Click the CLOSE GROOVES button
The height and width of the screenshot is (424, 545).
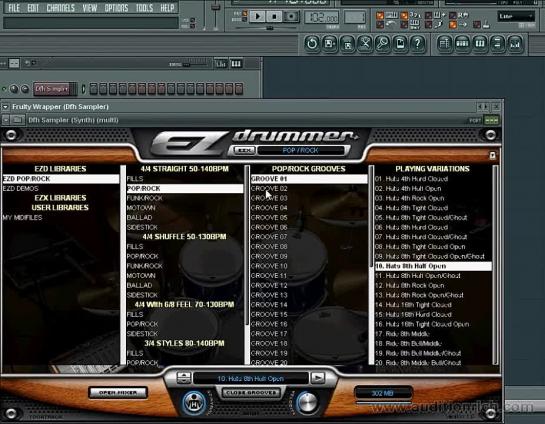[251, 393]
